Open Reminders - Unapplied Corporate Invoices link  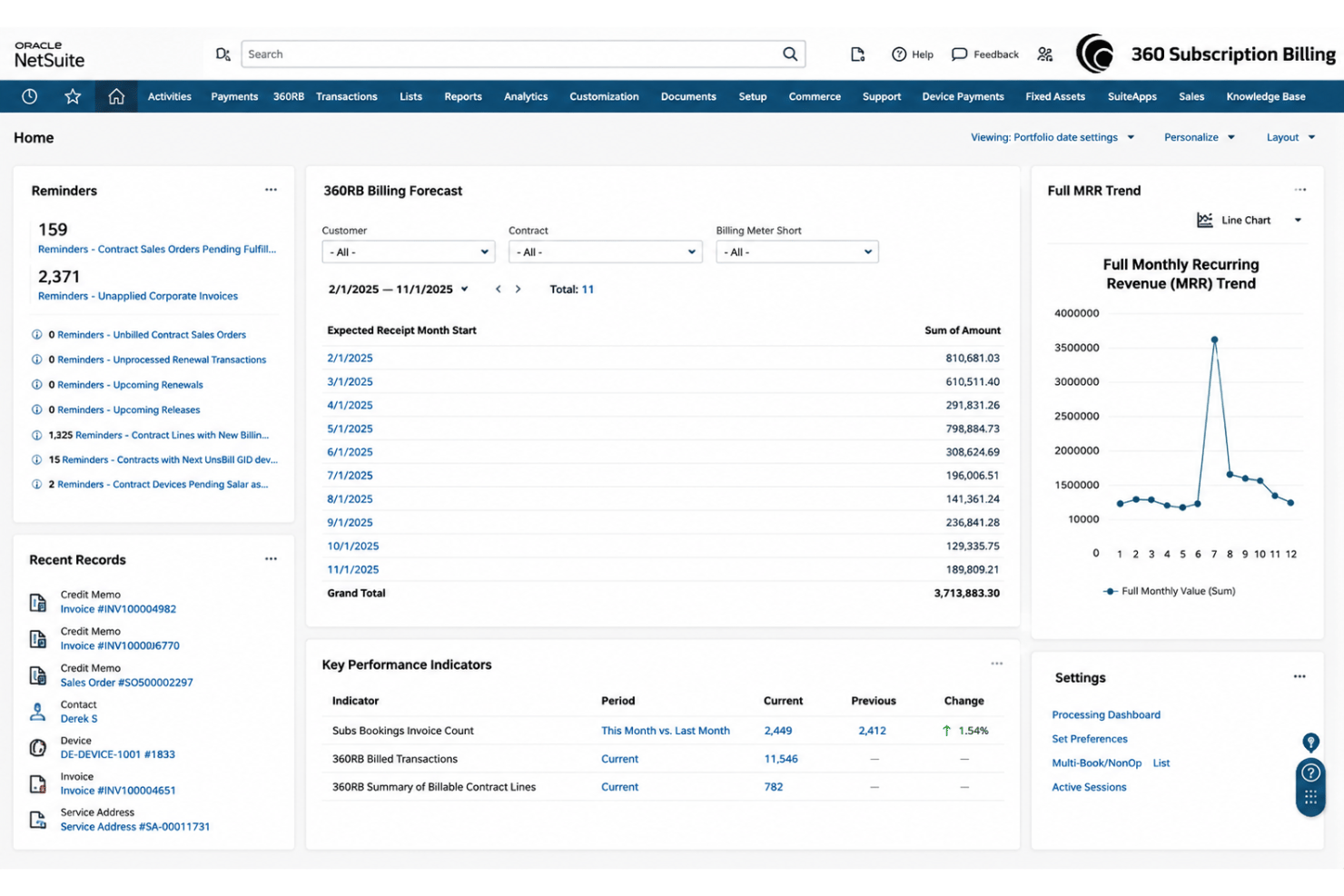(138, 296)
